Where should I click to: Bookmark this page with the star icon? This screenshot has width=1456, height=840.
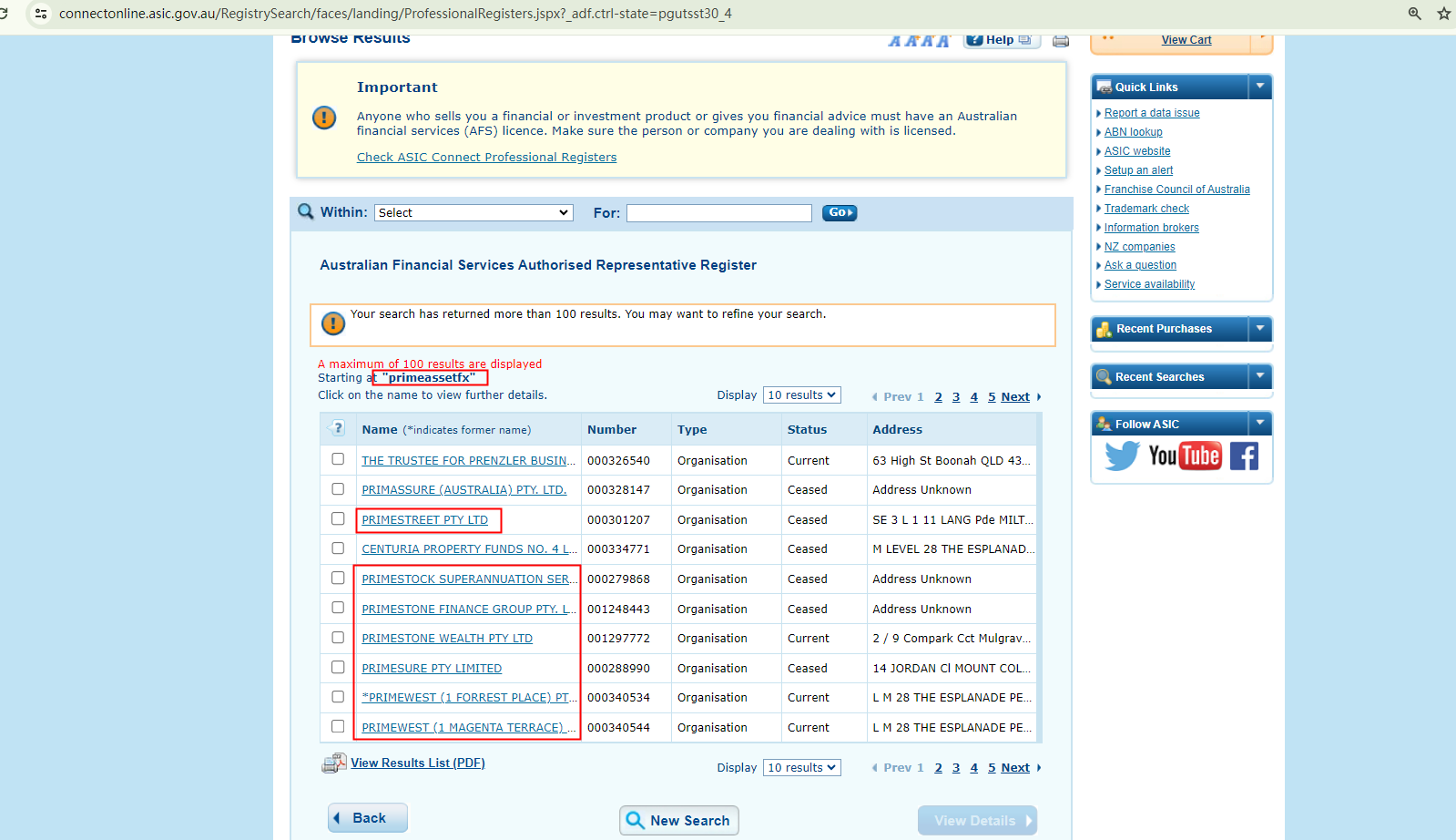tap(1444, 14)
